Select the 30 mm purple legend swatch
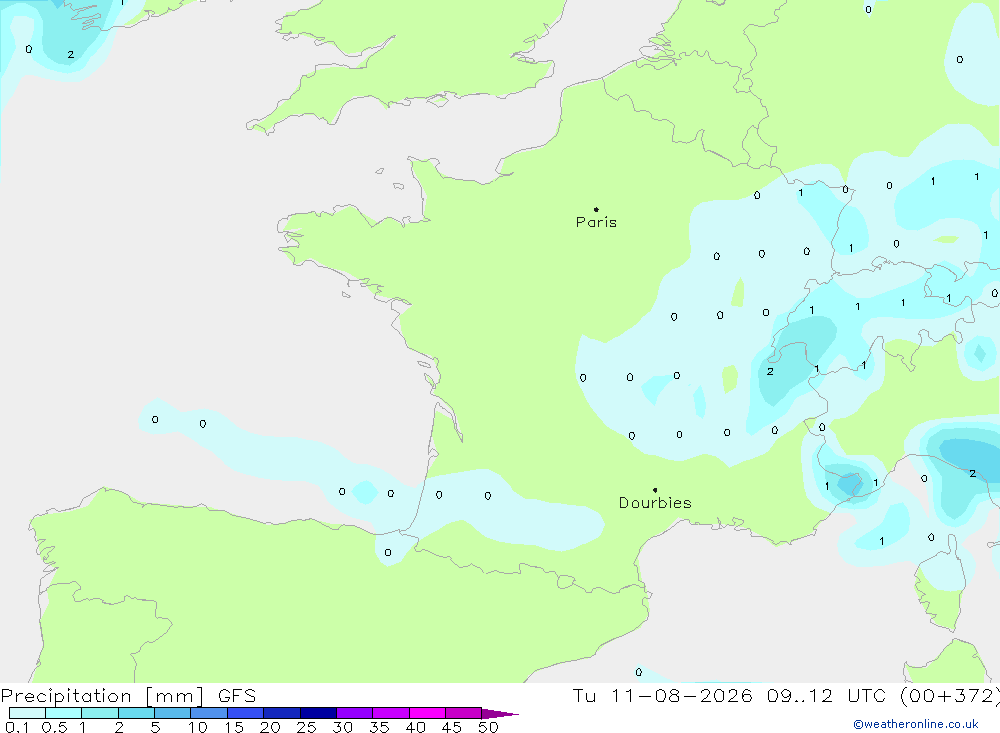1000x733 pixels. click(x=355, y=713)
